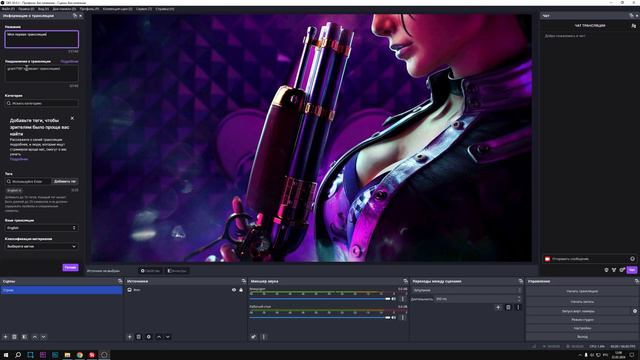Open source Properties button below preview

[x=150, y=271]
